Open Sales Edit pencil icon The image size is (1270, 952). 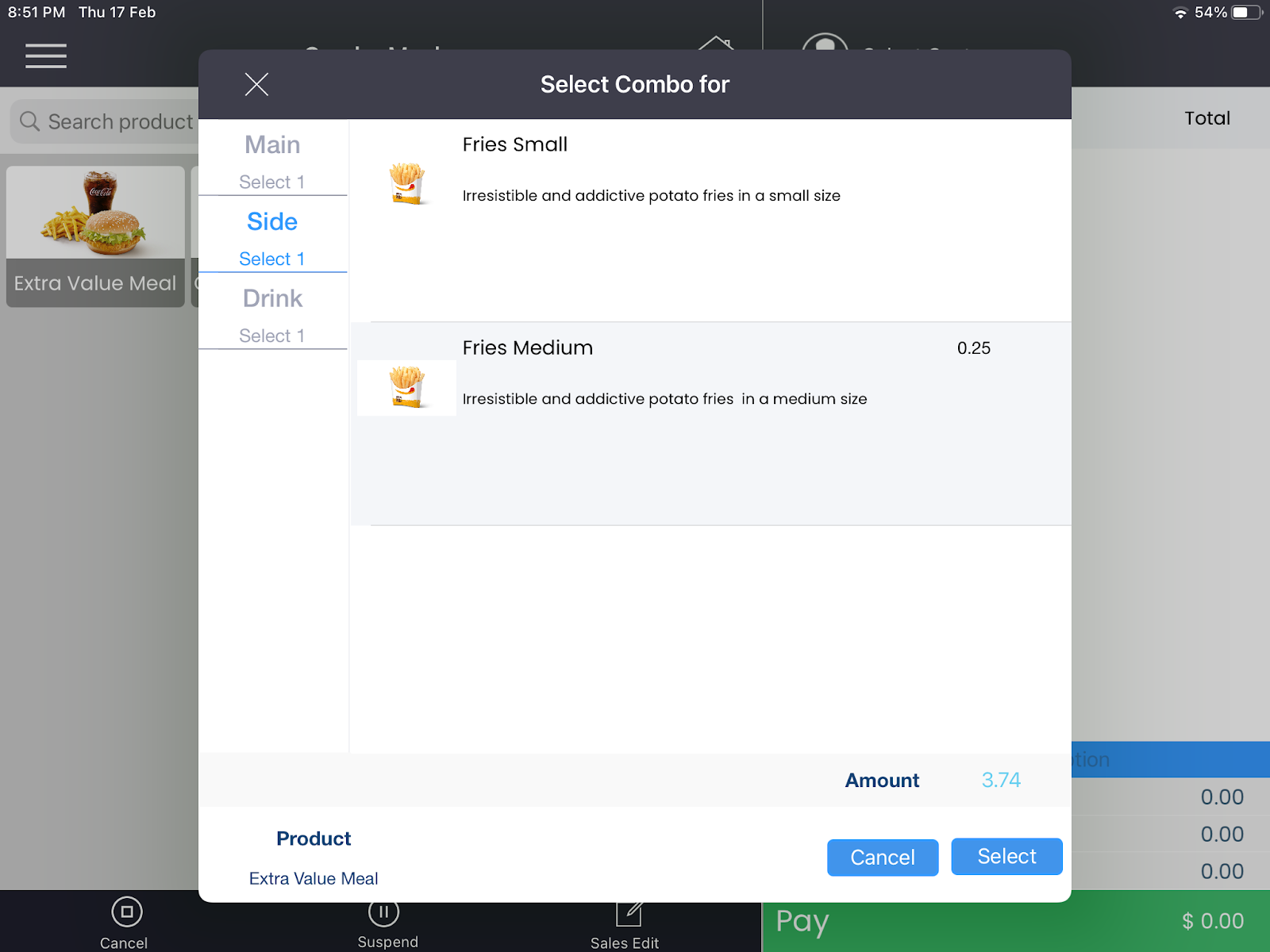click(629, 914)
